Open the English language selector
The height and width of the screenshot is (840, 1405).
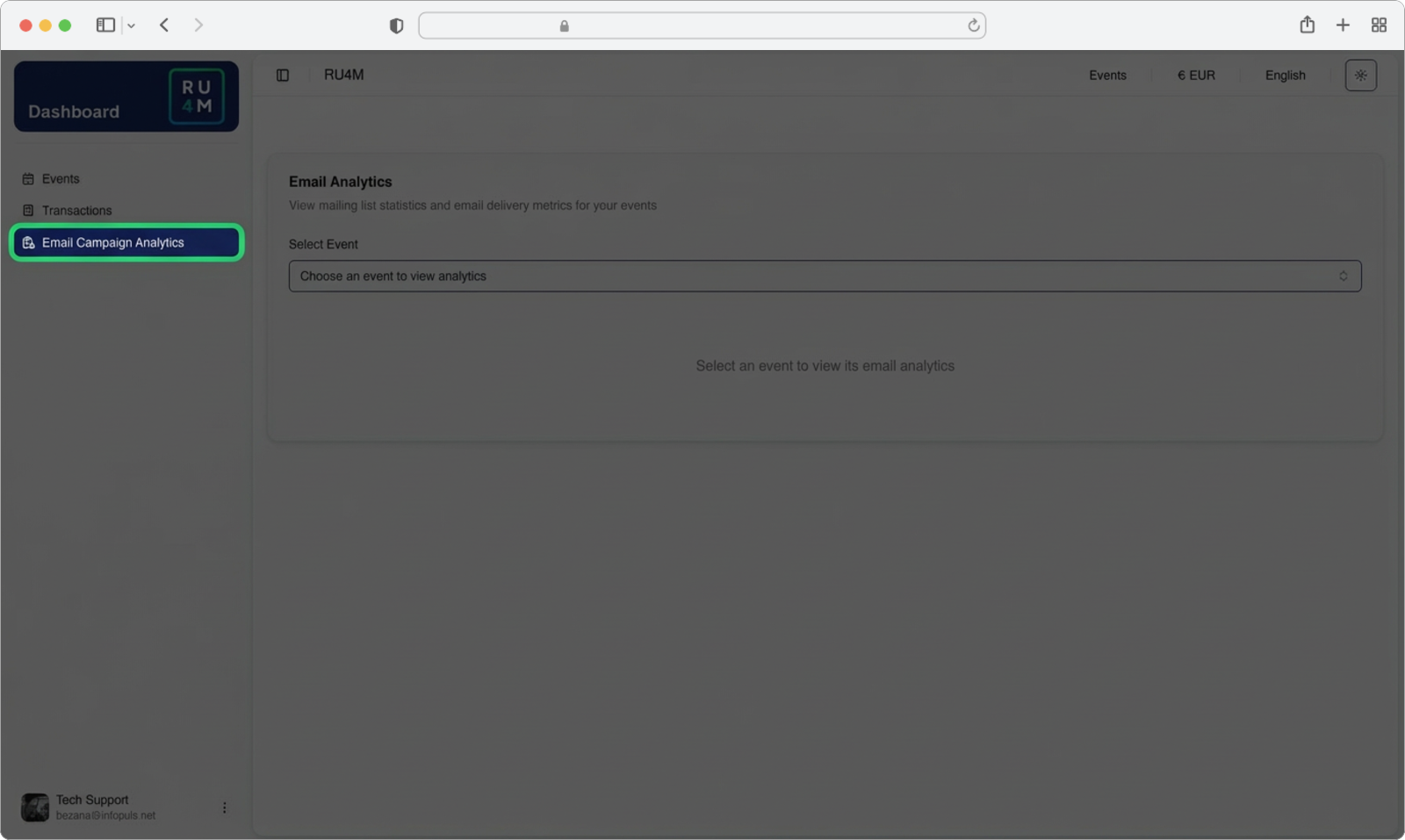pyautogui.click(x=1285, y=75)
